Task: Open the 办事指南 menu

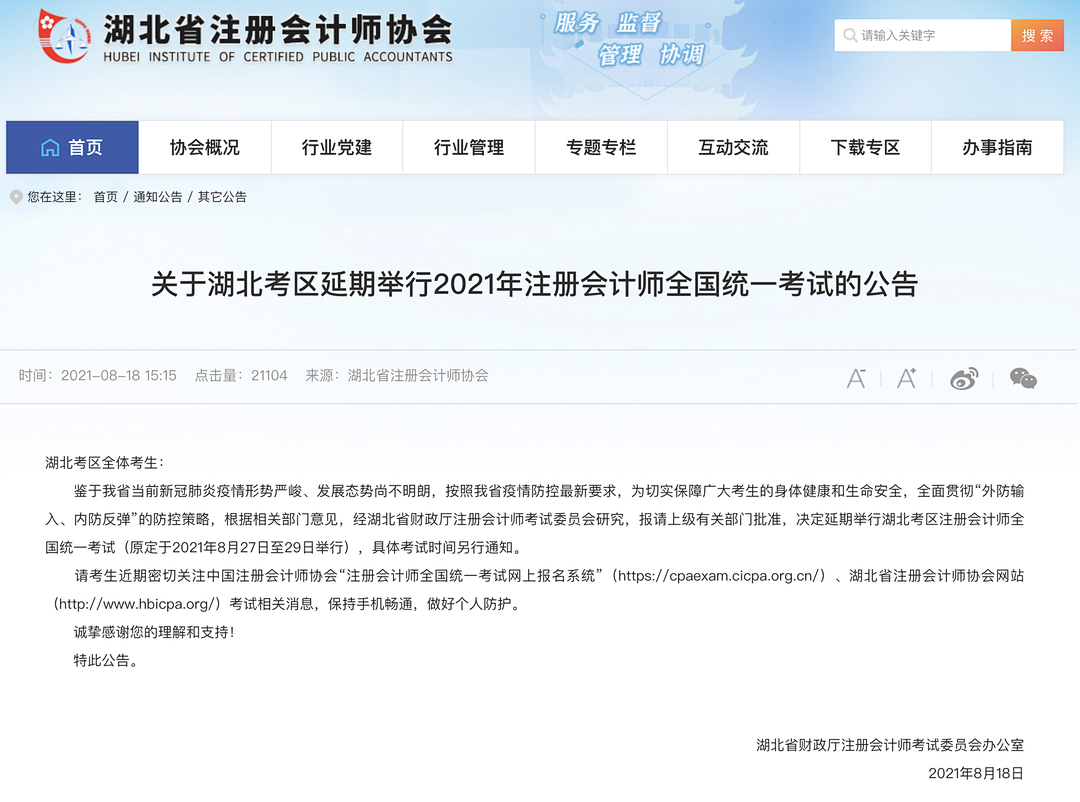Action: [997, 147]
